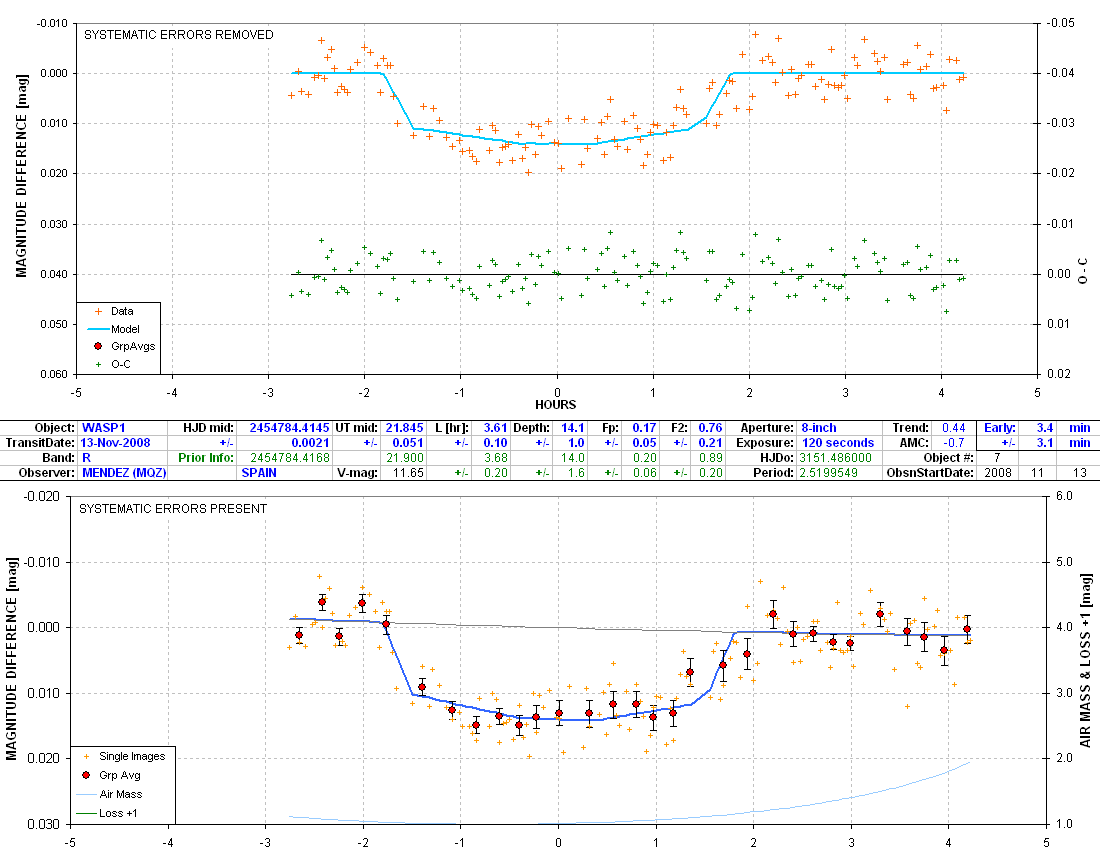The width and height of the screenshot is (1100, 854).
Task: Click the O - C right axis label
Action: 1084,271
